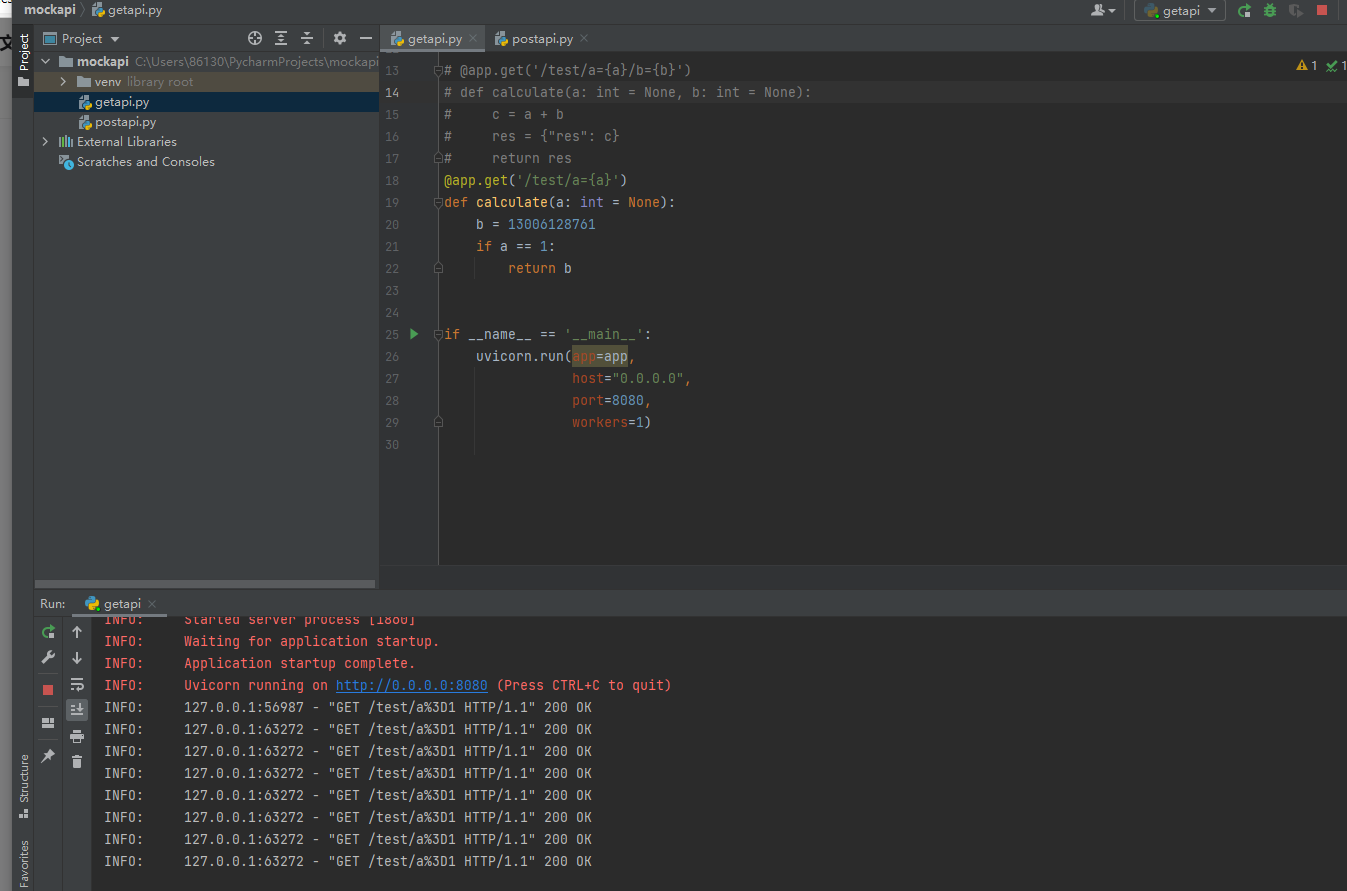Click the warnings indicator in the editor corner
Screen dimensions: 1347x891
[1306, 66]
